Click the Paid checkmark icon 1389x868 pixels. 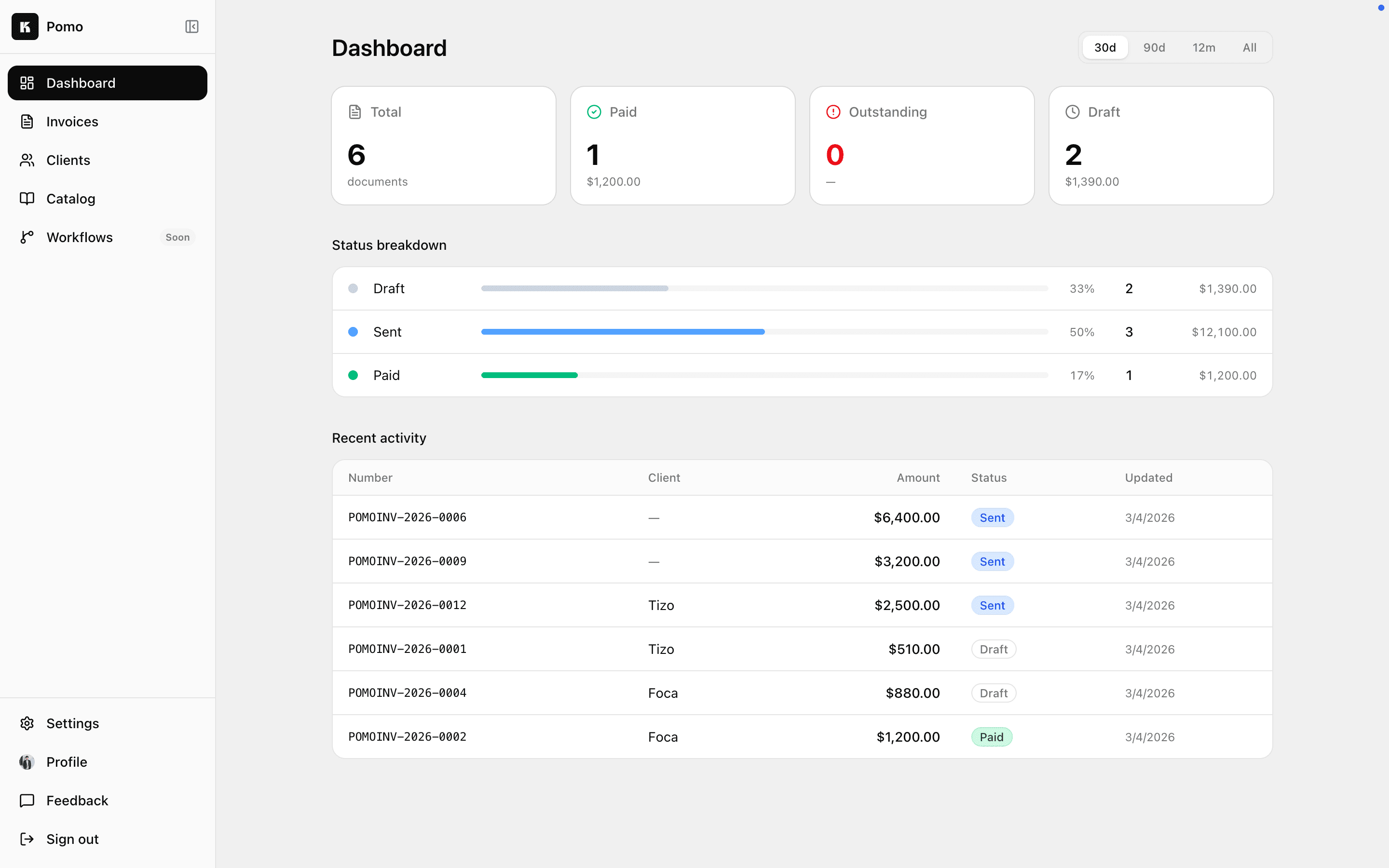click(x=594, y=111)
